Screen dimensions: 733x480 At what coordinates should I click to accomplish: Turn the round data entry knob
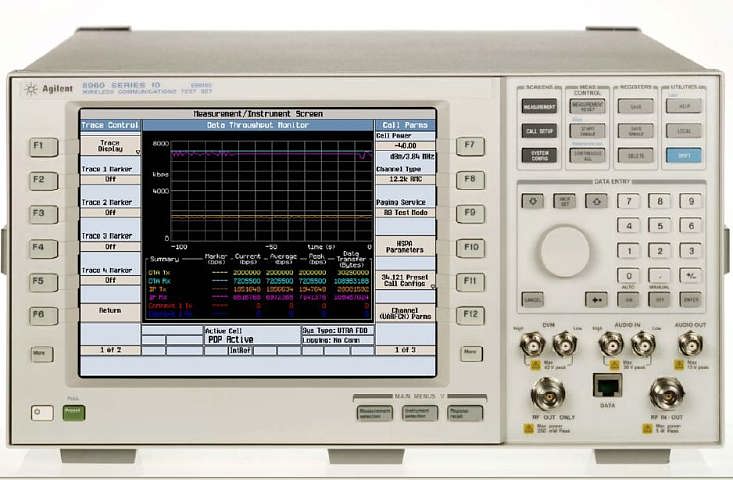[565, 250]
